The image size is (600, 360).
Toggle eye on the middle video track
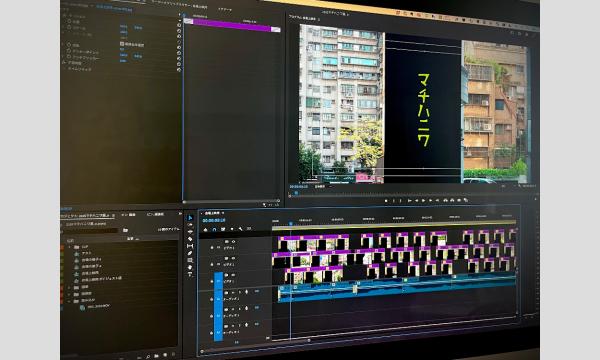point(233,258)
